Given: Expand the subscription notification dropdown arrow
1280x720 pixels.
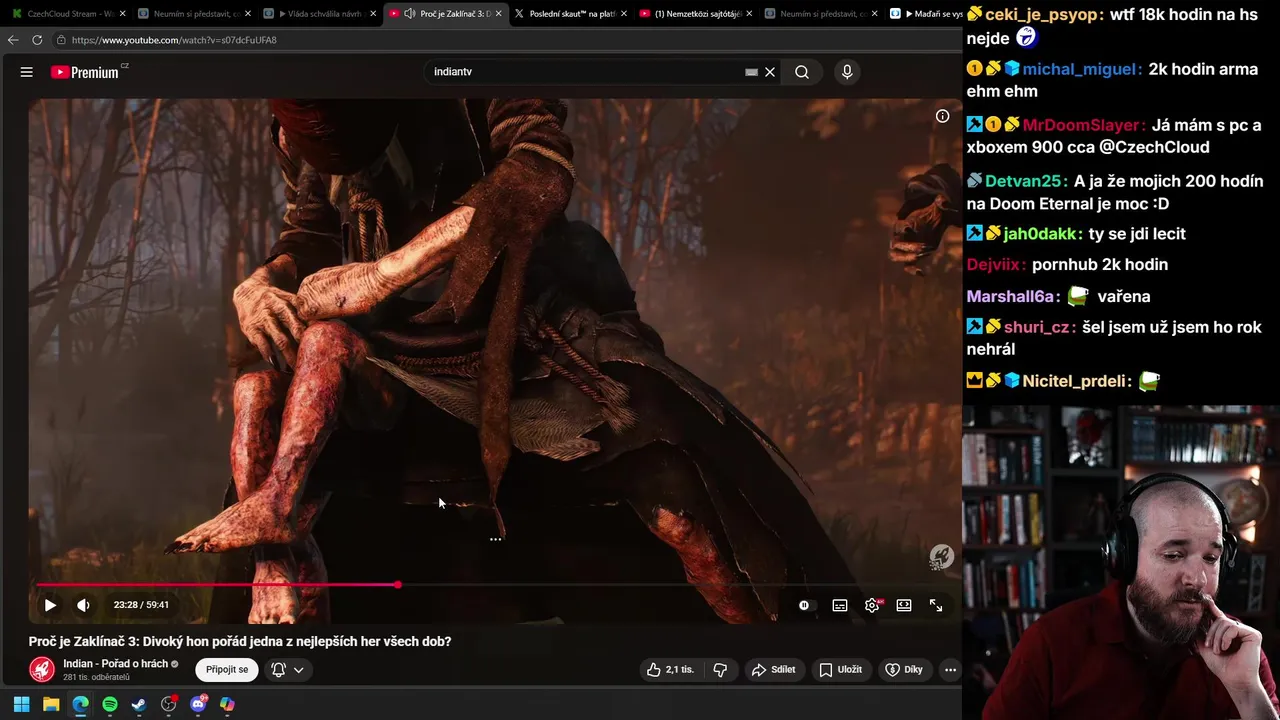Looking at the screenshot, I should (298, 670).
